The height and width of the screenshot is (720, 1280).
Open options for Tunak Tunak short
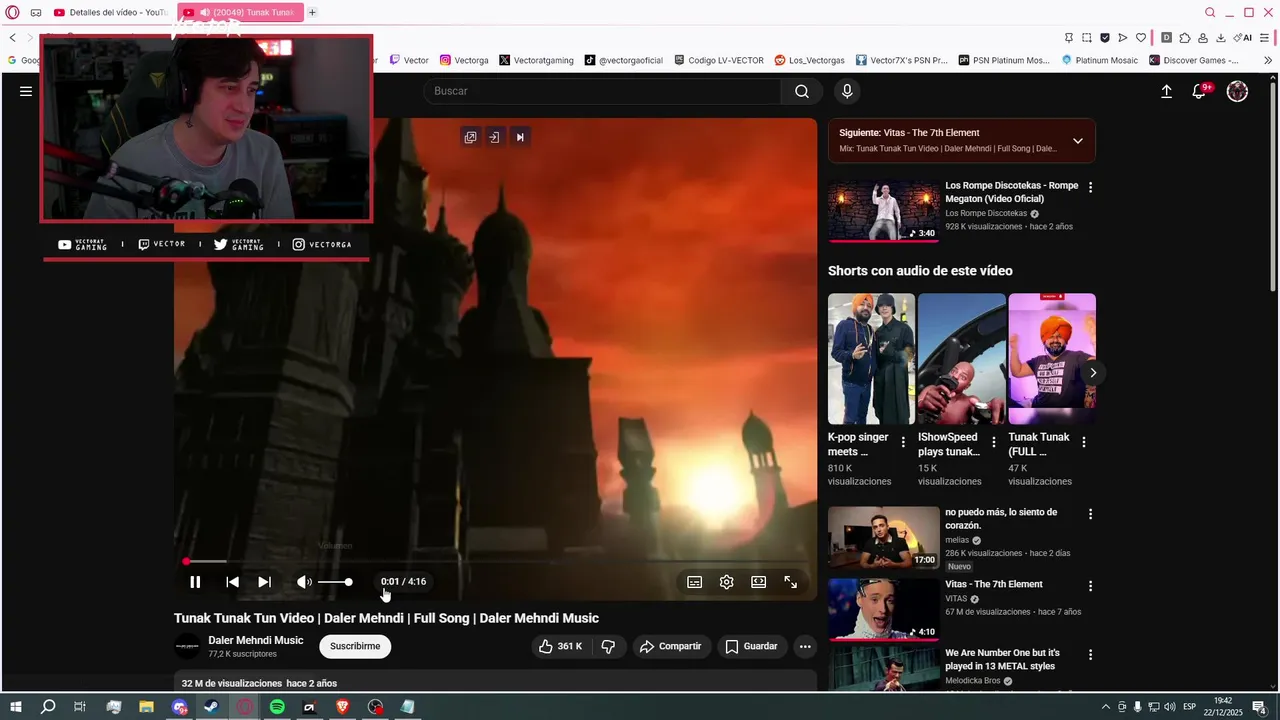coord(1083,442)
